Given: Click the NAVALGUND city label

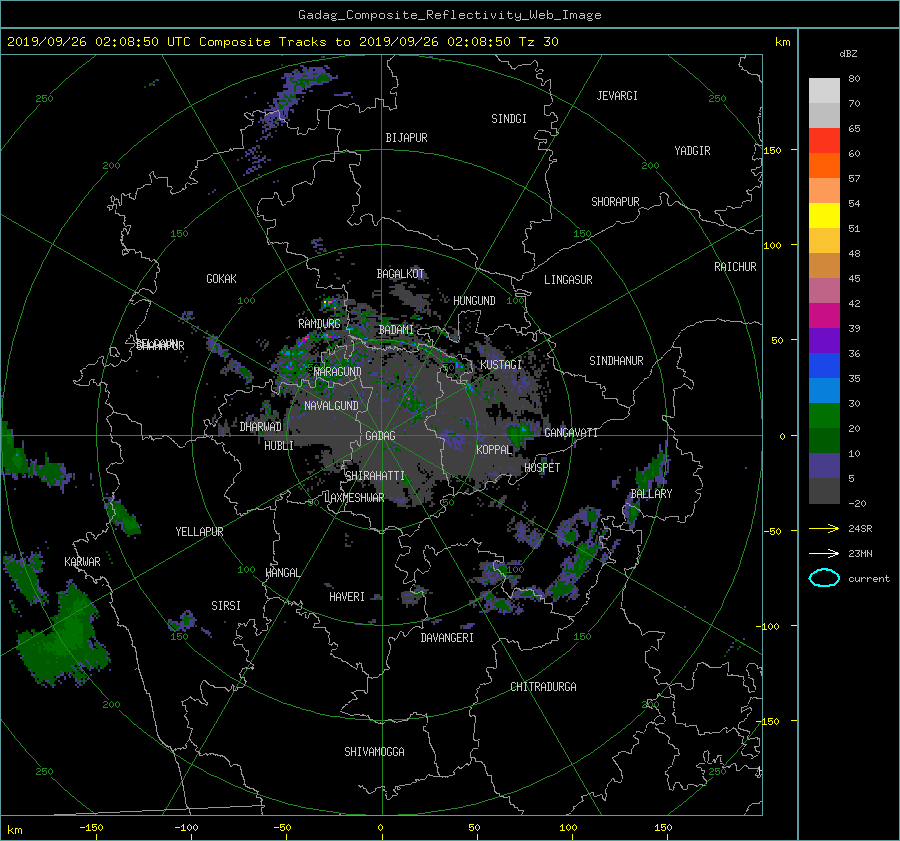Looking at the screenshot, I should pos(331,406).
